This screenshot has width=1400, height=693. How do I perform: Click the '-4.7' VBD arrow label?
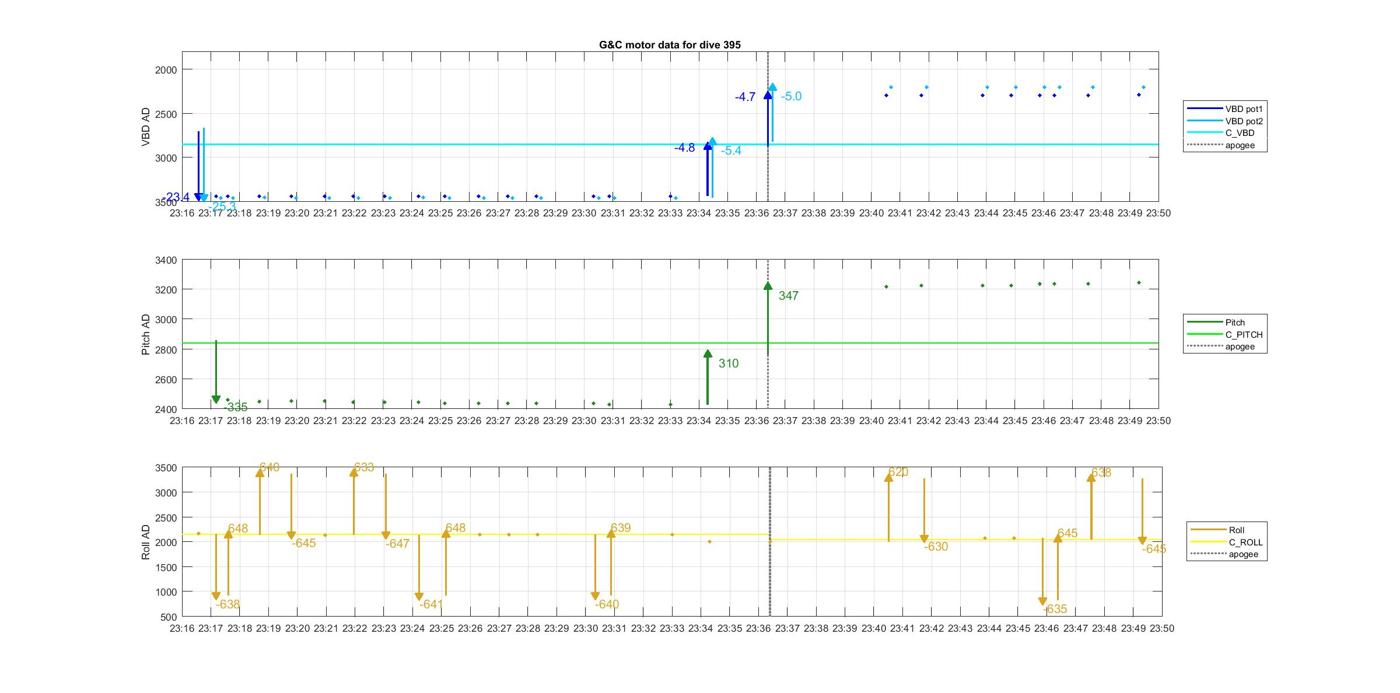coord(745,97)
